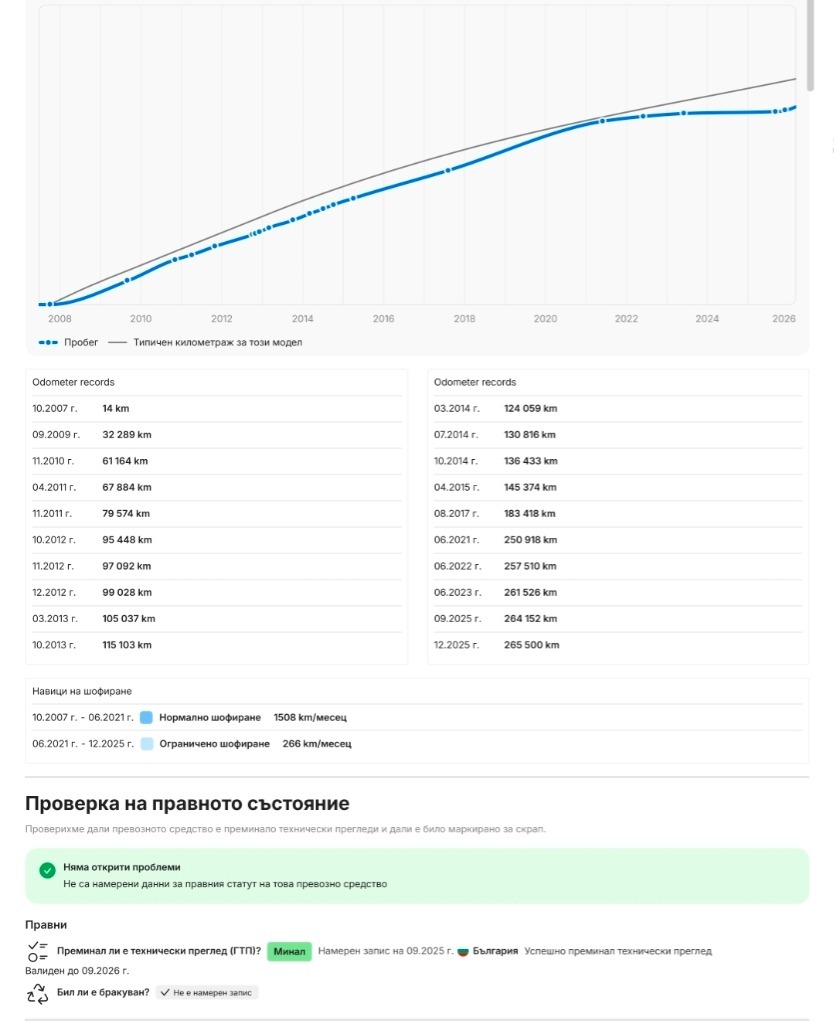Select the 08.2017 mileage point on chart
Viewport: 834px width, 1024px height.
coord(448,170)
